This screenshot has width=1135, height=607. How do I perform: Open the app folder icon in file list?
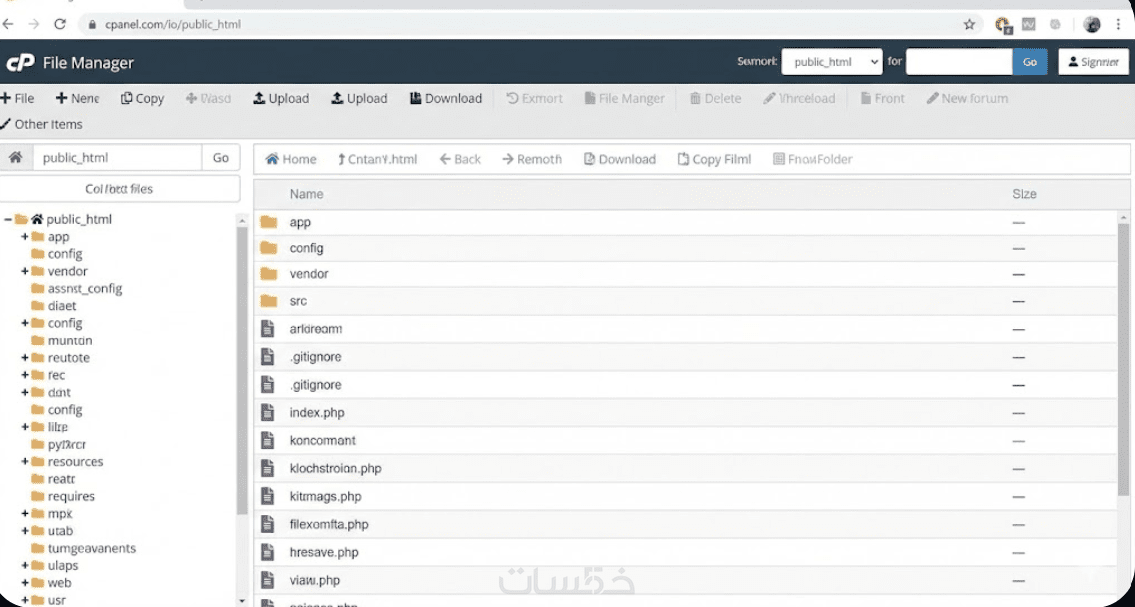click(x=269, y=222)
